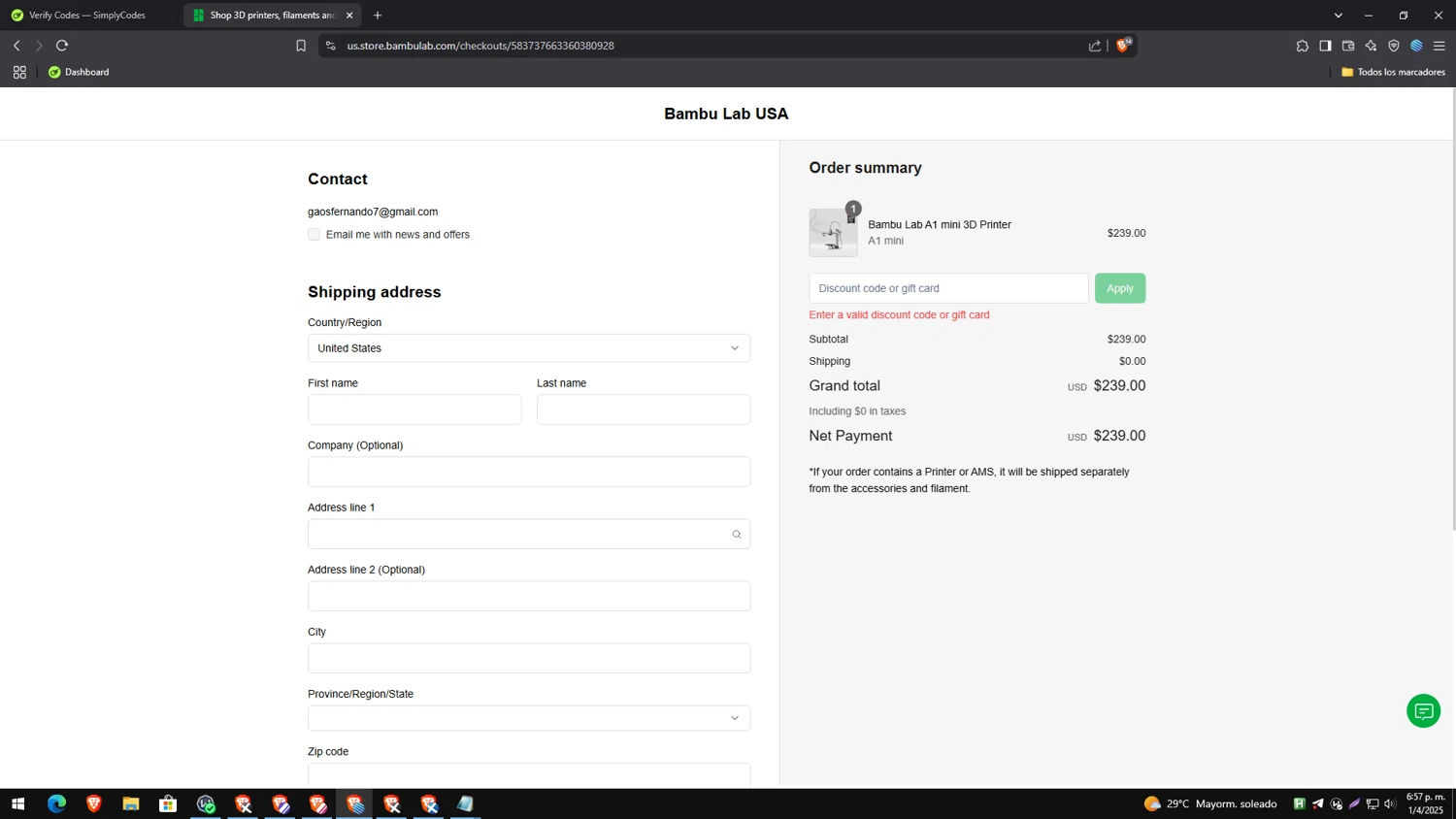Open the tab groups grid icon in bookmarks bar

pyautogui.click(x=19, y=72)
